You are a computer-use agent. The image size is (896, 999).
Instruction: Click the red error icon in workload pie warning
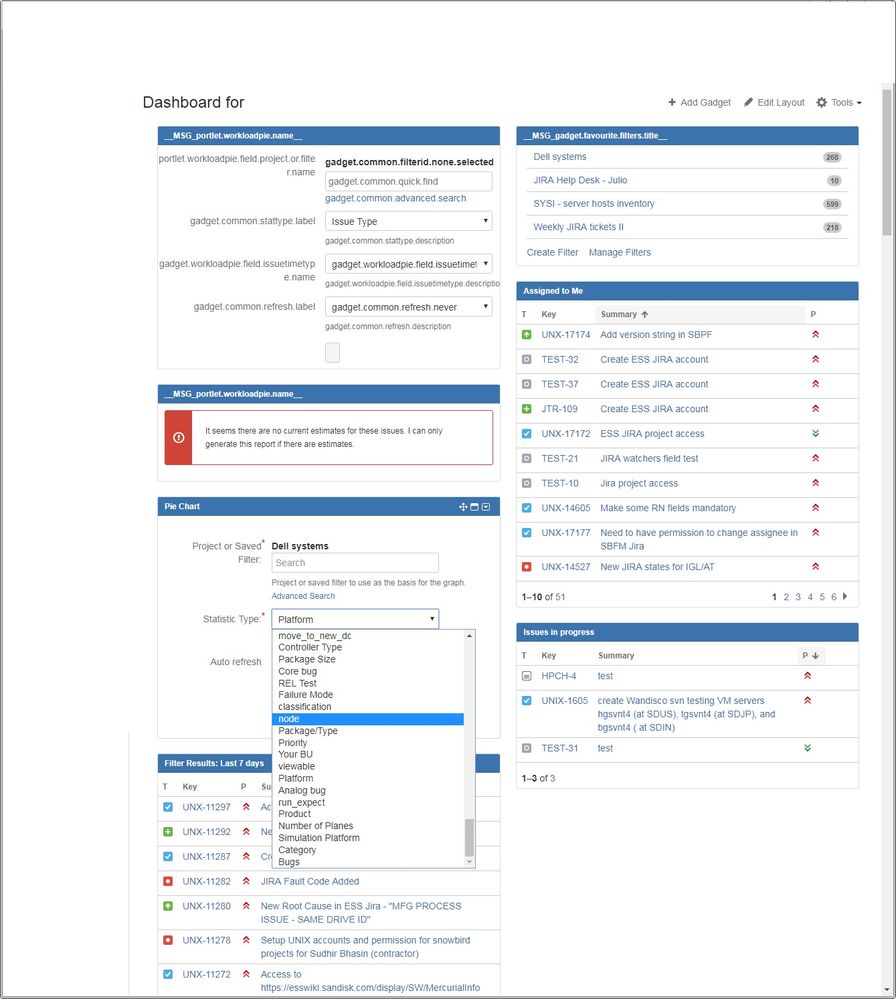[178, 437]
